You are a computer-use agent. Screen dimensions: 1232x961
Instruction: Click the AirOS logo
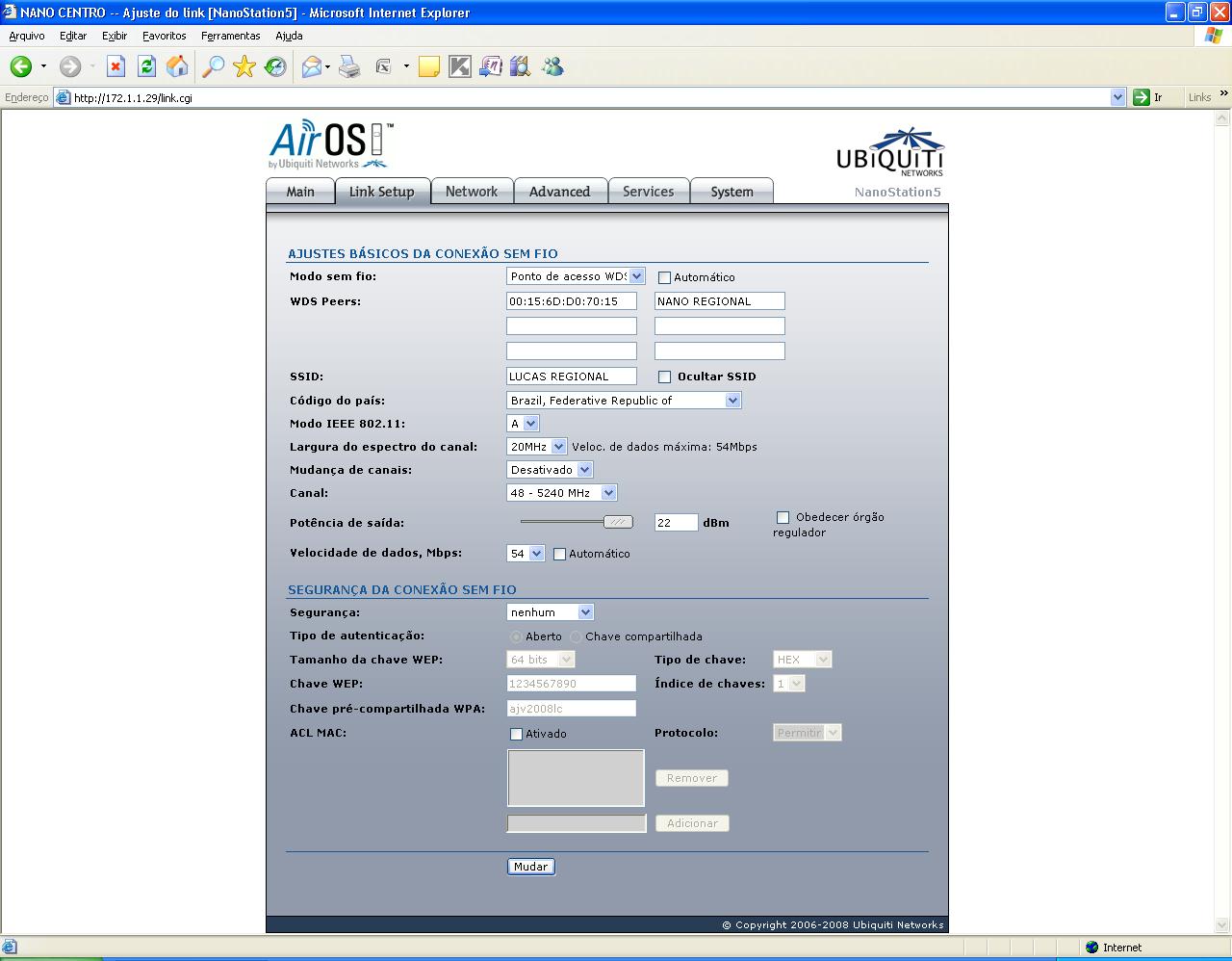click(x=331, y=143)
